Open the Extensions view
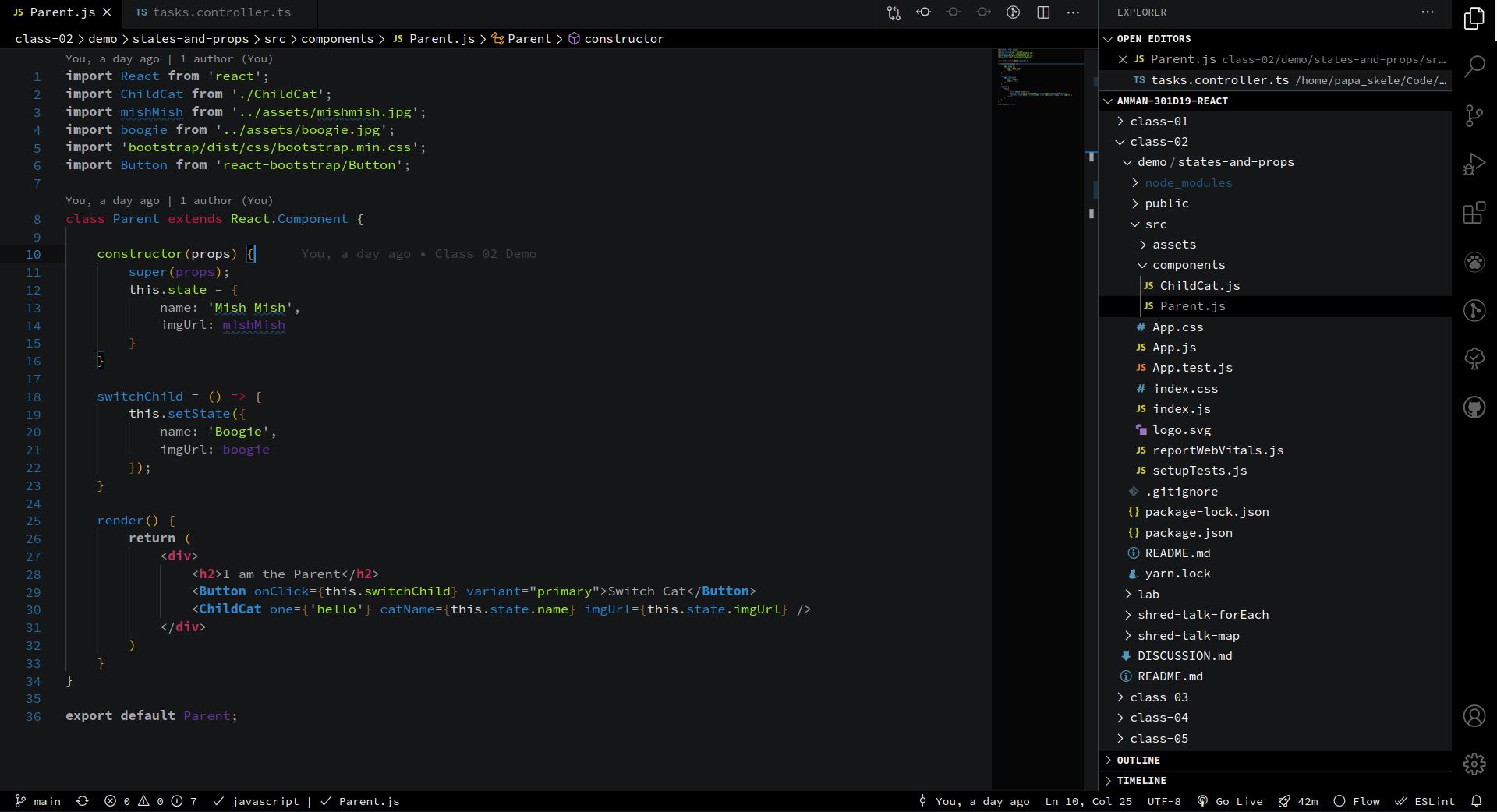 (1474, 213)
